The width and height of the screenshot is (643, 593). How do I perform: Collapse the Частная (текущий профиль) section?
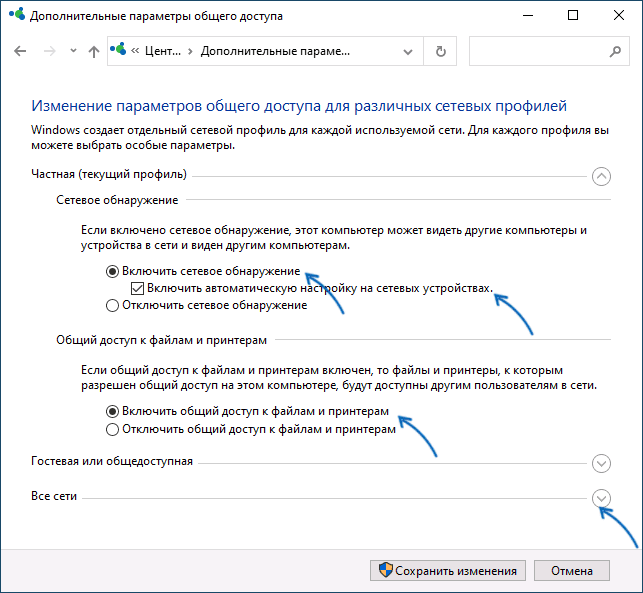click(x=601, y=177)
